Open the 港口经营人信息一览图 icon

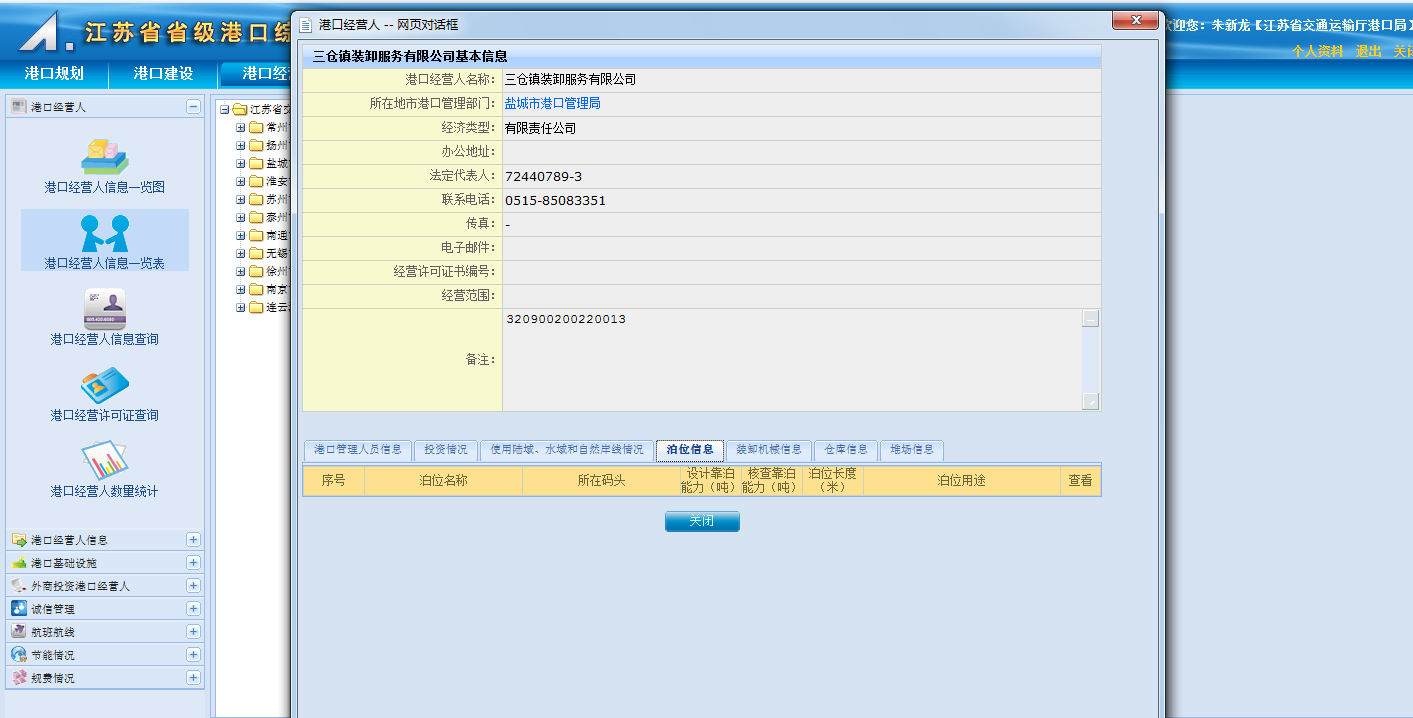click(x=104, y=156)
